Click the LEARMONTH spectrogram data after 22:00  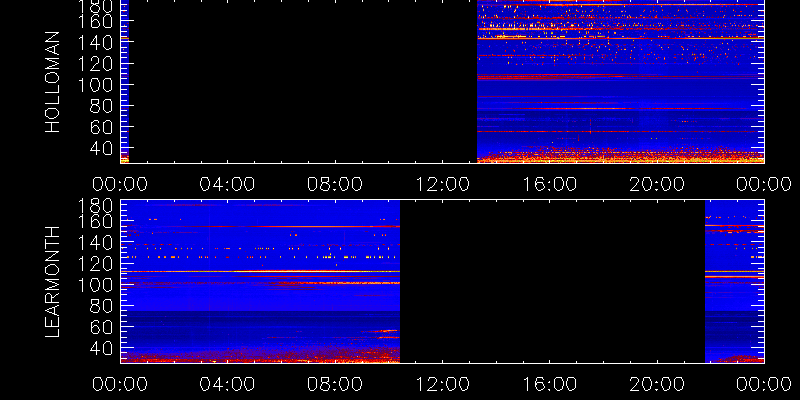(735, 281)
